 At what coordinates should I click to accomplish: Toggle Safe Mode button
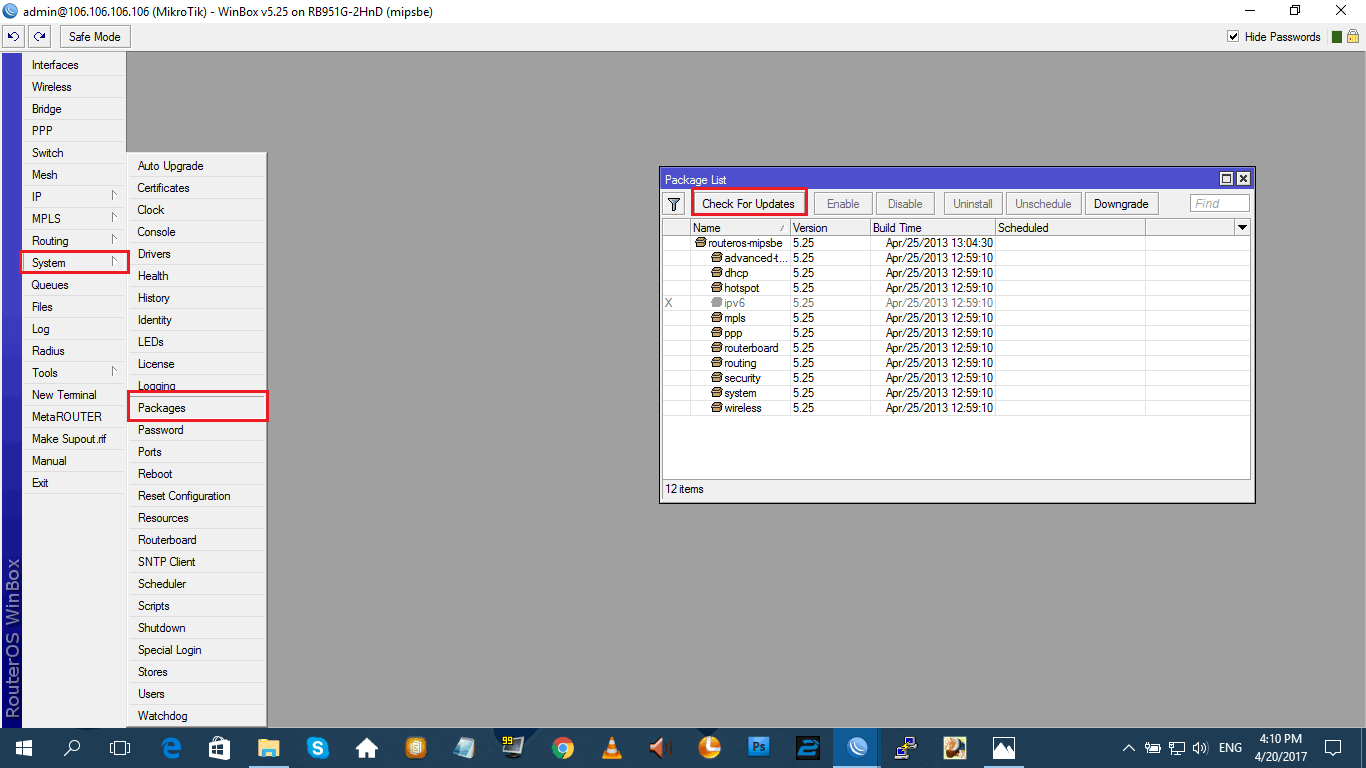click(95, 37)
